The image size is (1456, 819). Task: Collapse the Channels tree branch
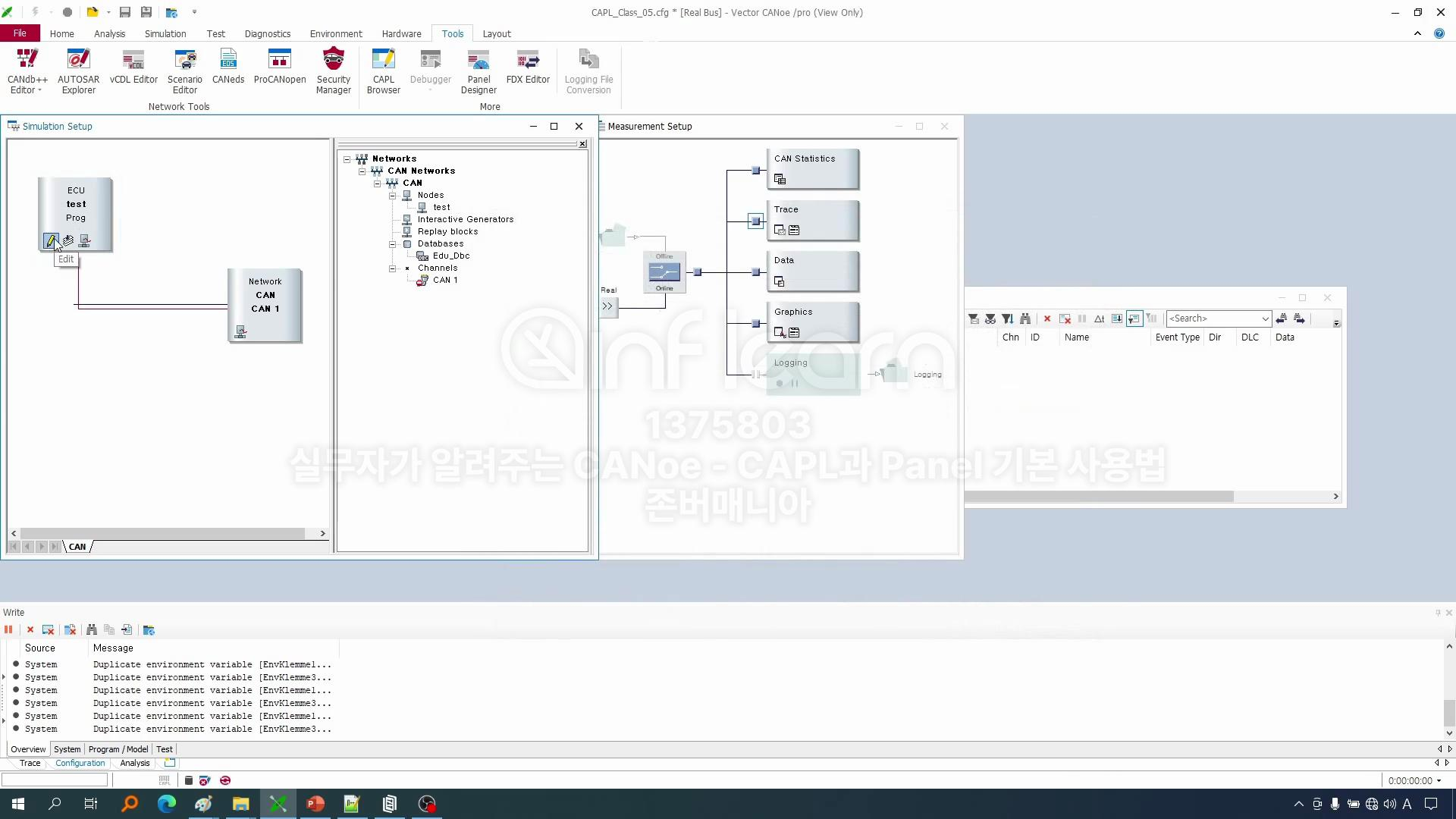(393, 268)
